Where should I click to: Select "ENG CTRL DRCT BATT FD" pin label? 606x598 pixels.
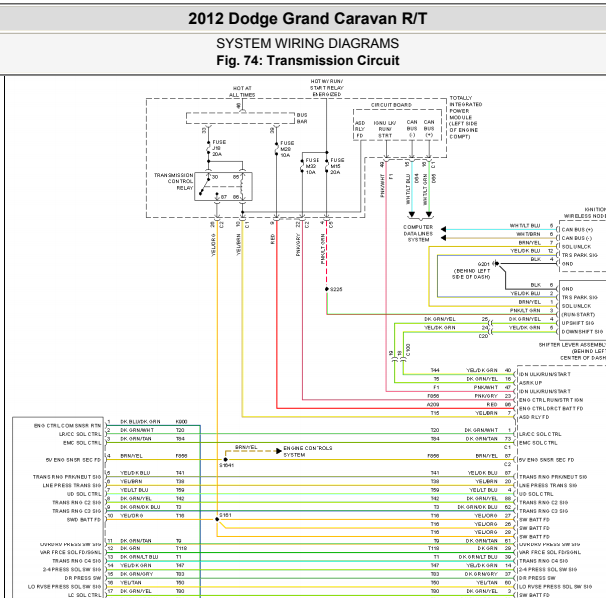551,409
